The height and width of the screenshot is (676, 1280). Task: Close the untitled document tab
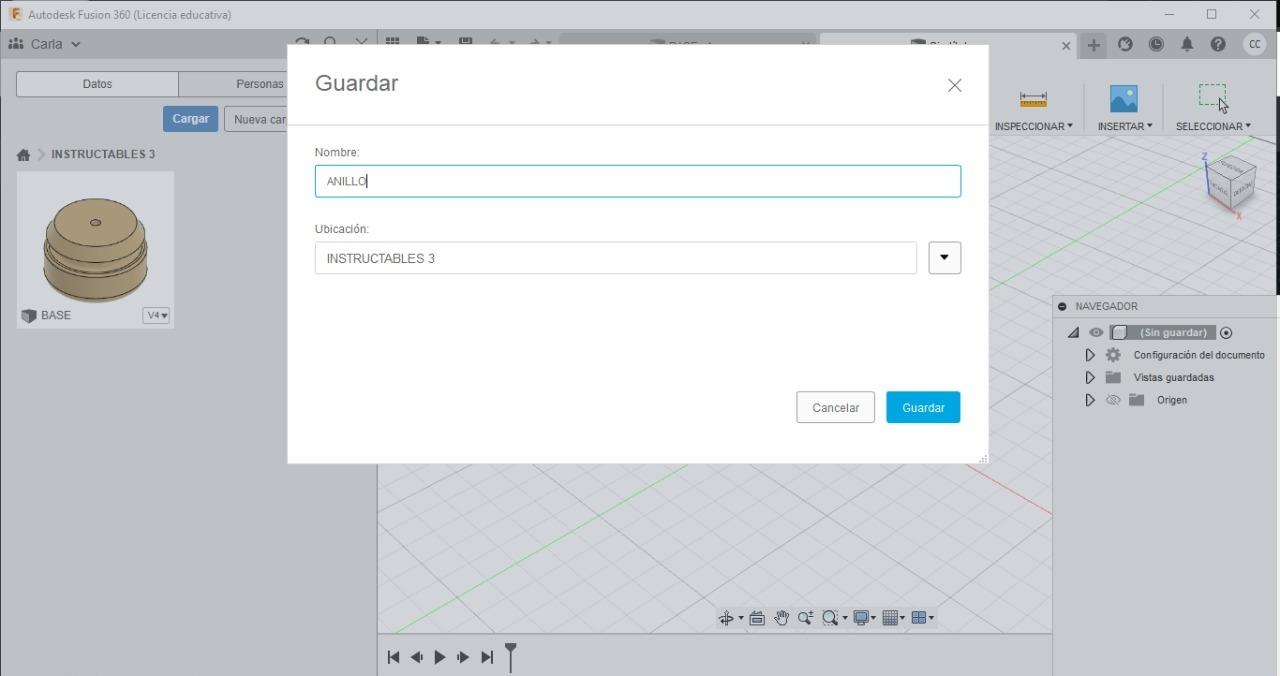coord(1066,46)
